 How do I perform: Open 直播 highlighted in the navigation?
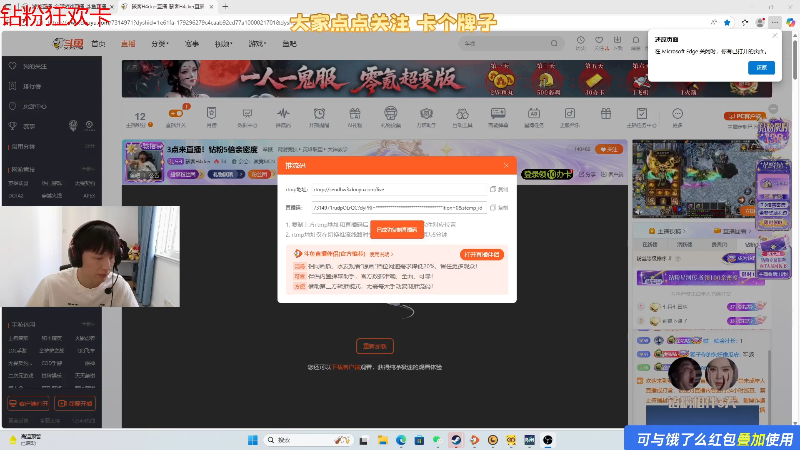[x=128, y=44]
